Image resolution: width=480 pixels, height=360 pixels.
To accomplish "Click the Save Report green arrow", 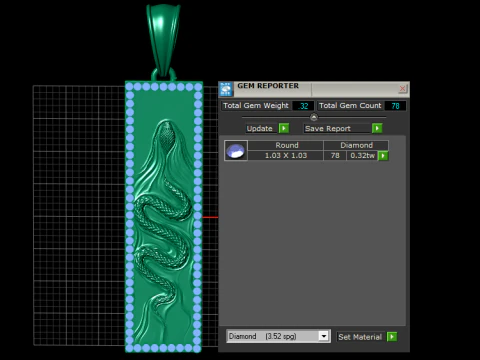I will [377, 128].
